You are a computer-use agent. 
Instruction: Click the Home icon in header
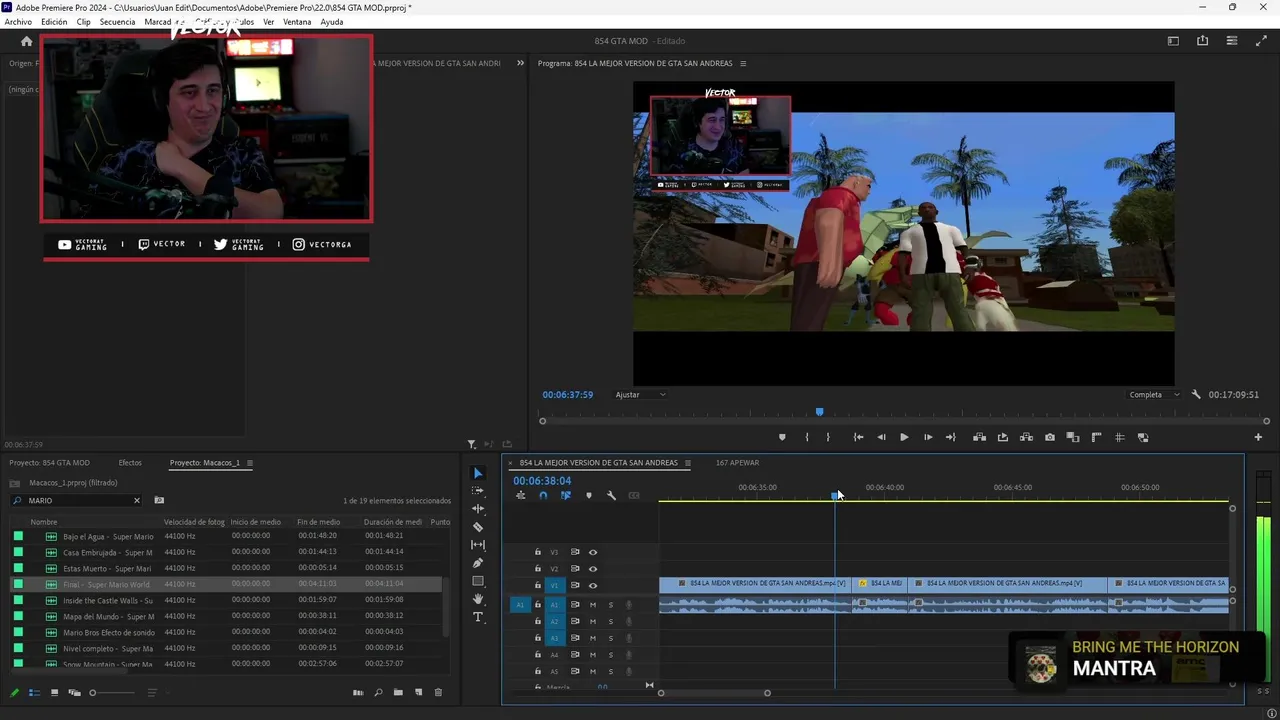[27, 41]
